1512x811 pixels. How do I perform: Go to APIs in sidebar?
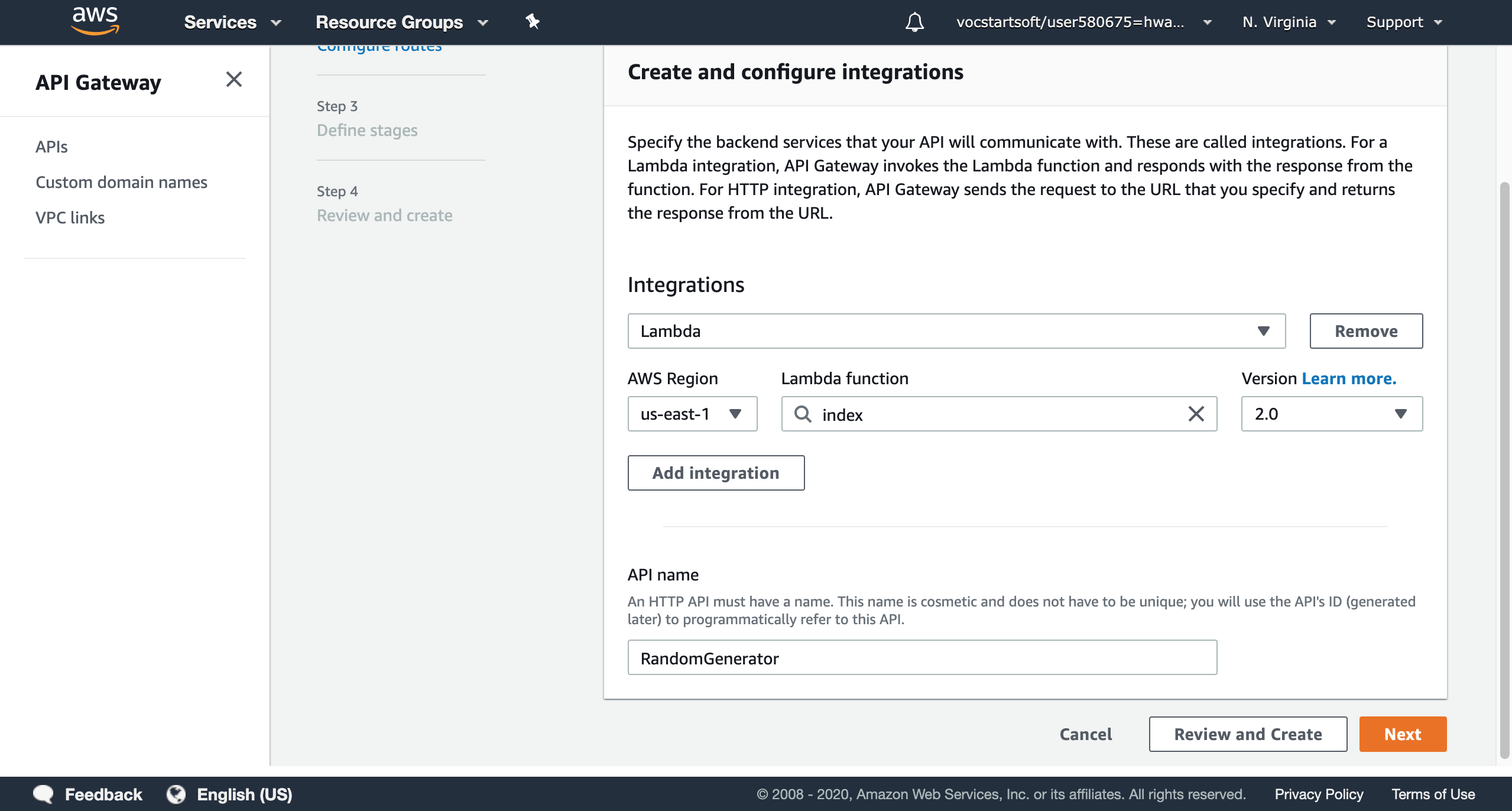tap(51, 147)
